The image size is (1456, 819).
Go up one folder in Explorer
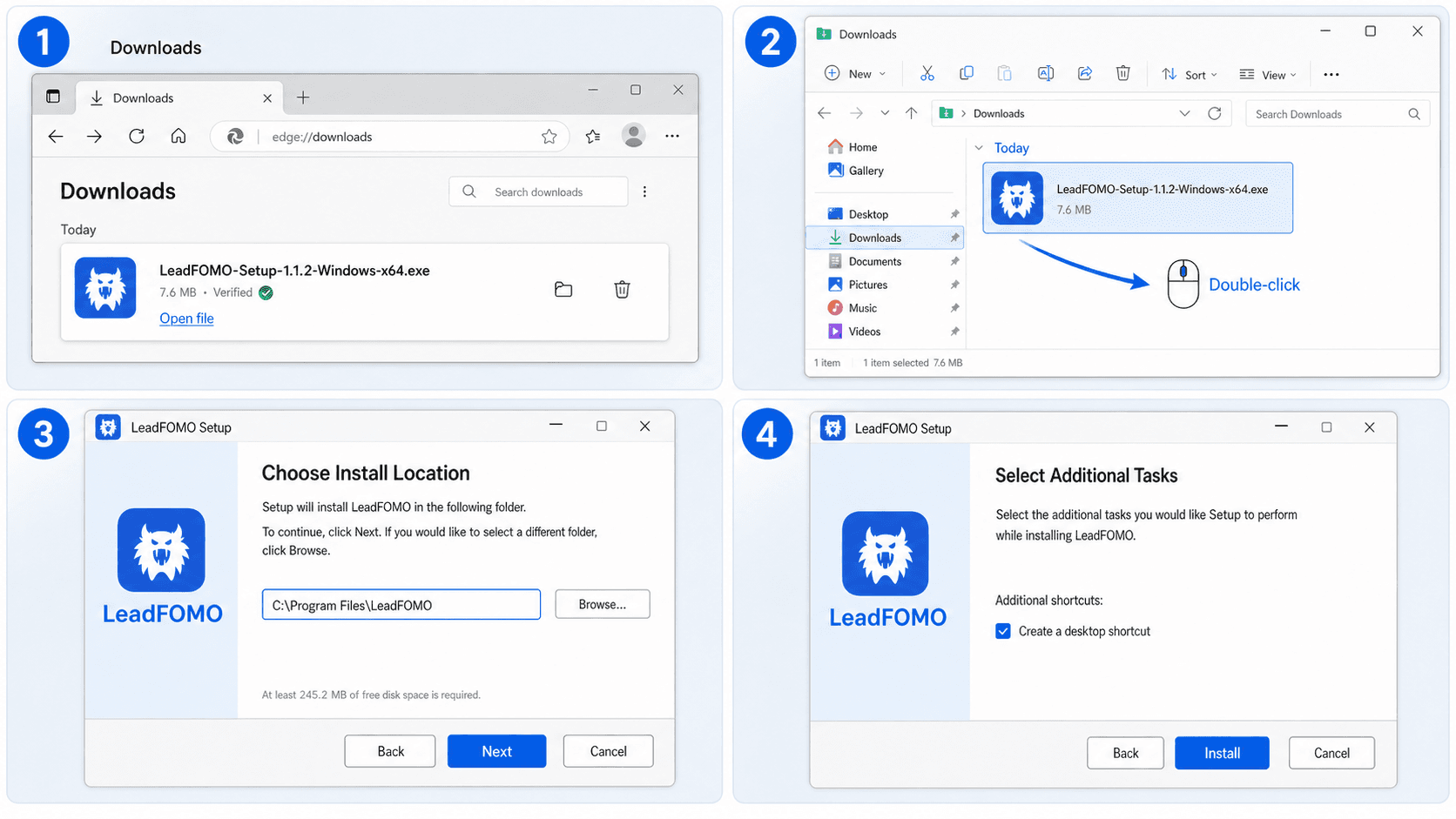pyautogui.click(x=912, y=113)
